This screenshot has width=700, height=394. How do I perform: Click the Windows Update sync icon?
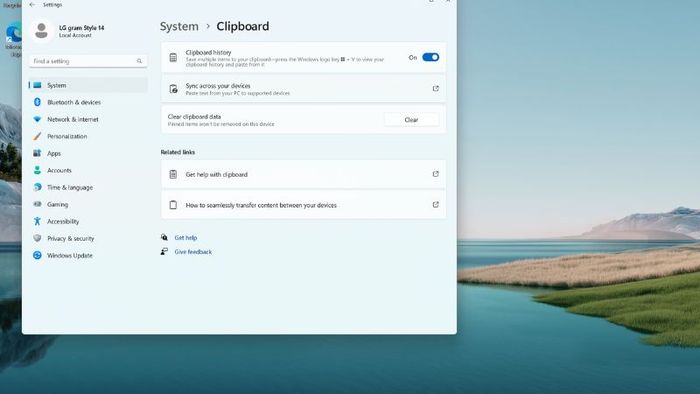[x=37, y=255]
